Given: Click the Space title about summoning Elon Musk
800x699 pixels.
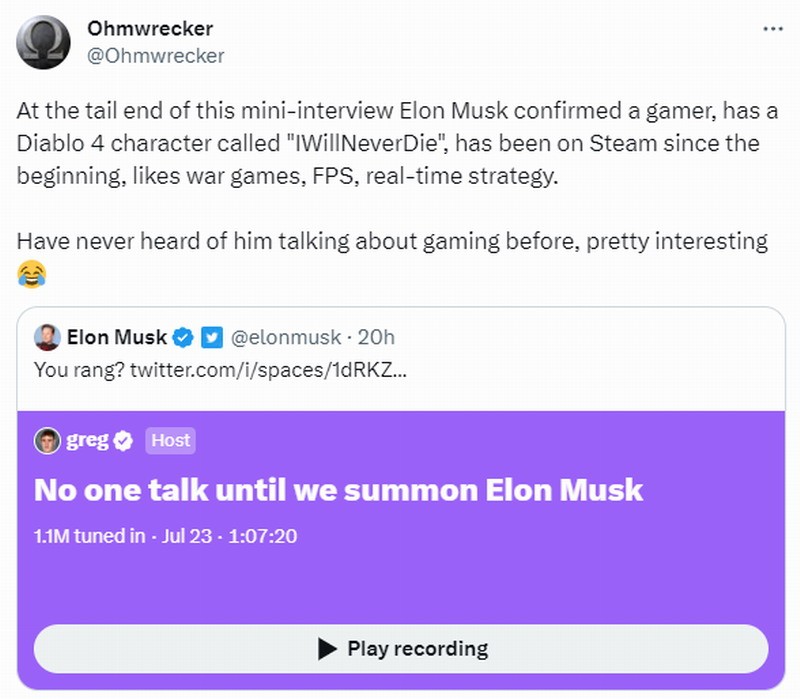Looking at the screenshot, I should (338, 490).
